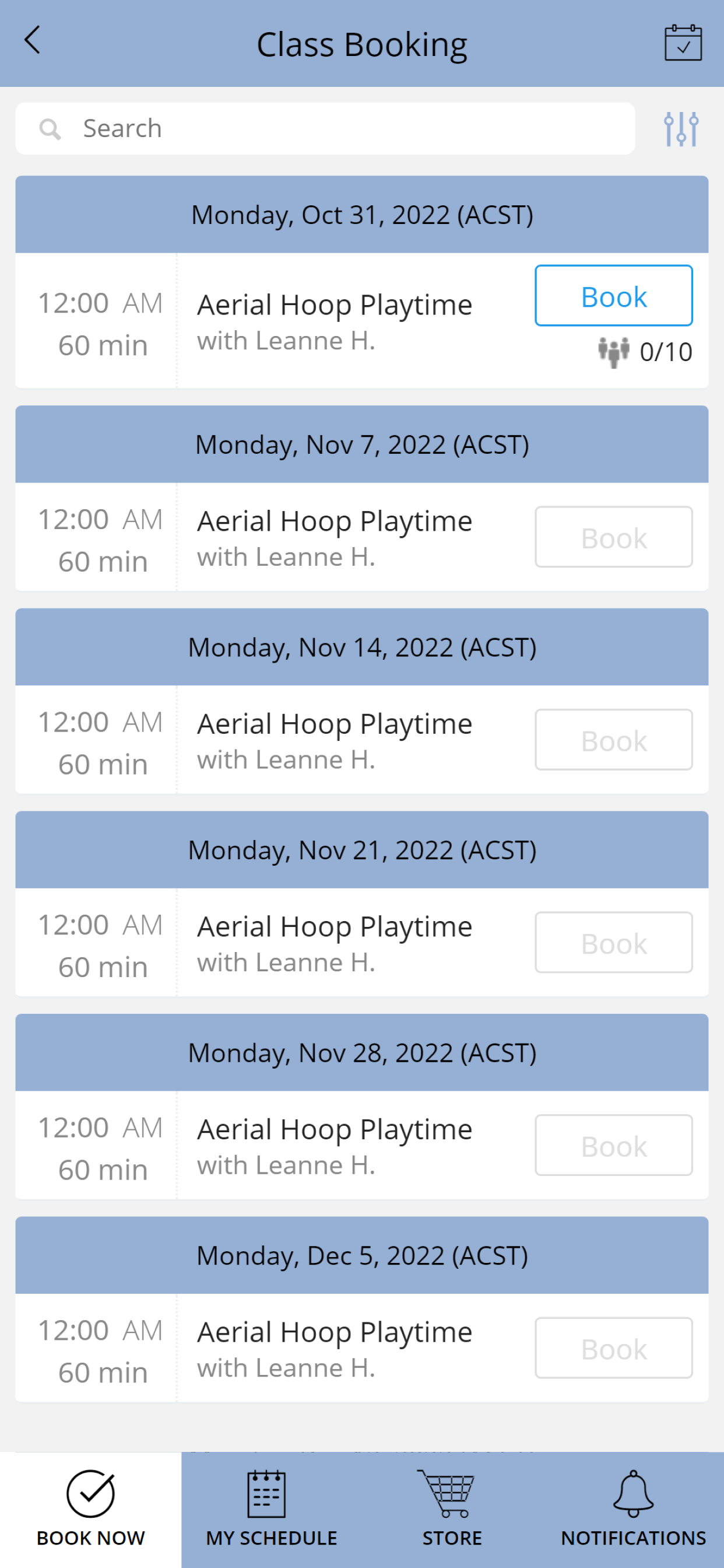Viewport: 724px width, 1568px height.
Task: Open the calendar checkmark icon in header
Action: click(x=683, y=43)
